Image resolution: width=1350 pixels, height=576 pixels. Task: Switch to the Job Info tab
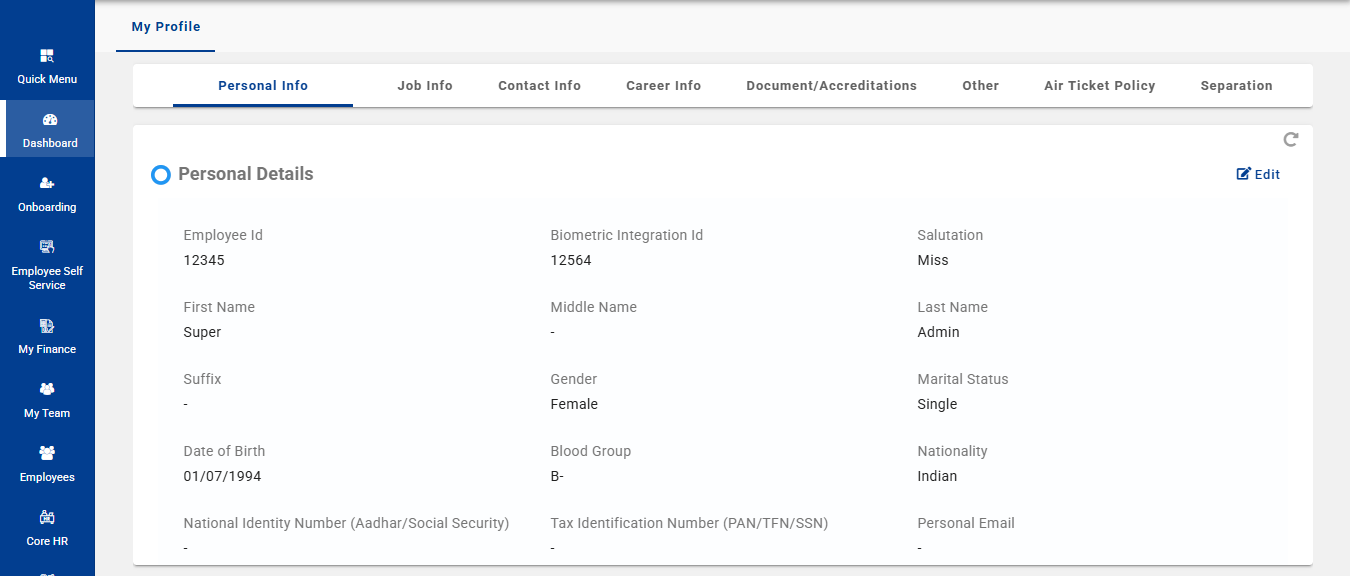tap(425, 86)
